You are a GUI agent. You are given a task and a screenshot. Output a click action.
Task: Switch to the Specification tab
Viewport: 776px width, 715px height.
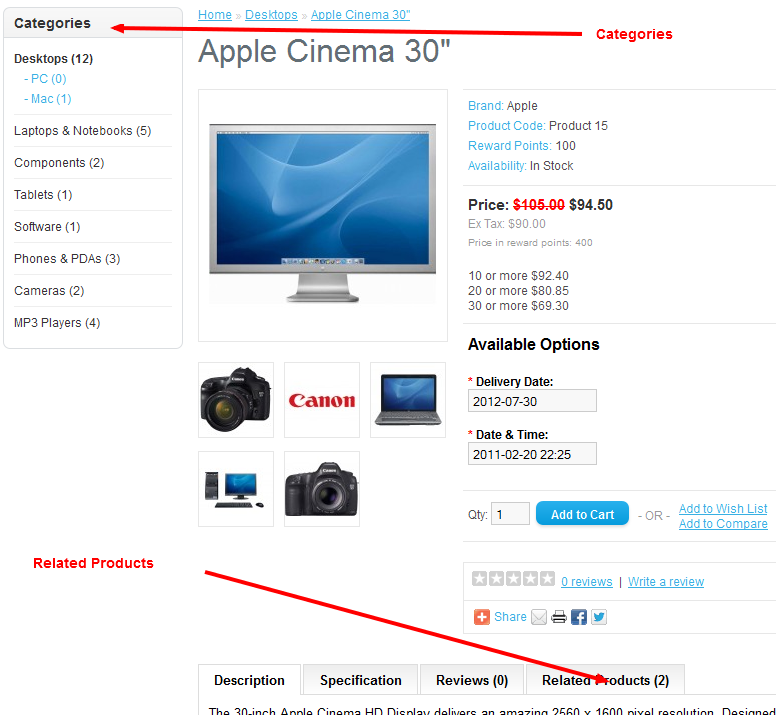point(360,680)
